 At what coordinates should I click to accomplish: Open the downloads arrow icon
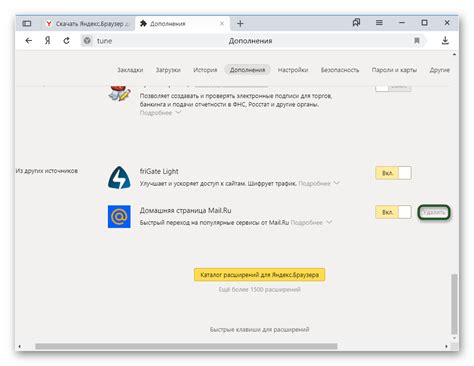(445, 41)
